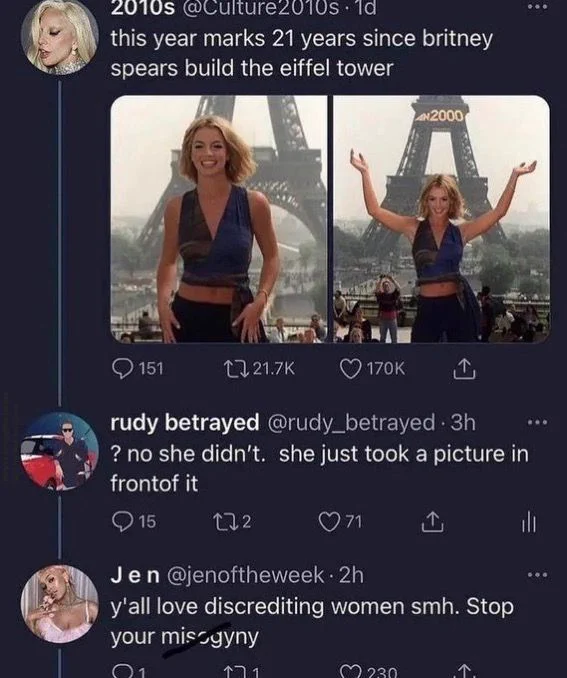
Task: Like Jen's reply with 230 likes
Action: [x=368, y=672]
